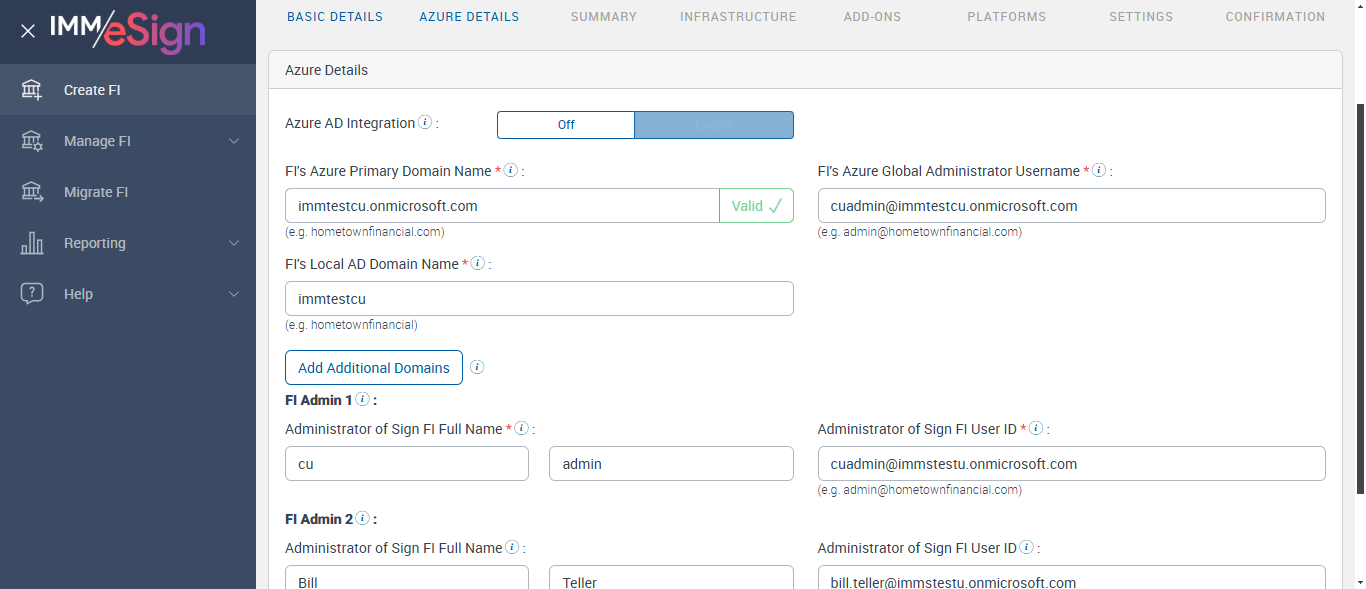Close the sidebar with the X icon
The height and width of the screenshot is (589, 1366).
pos(28,31)
